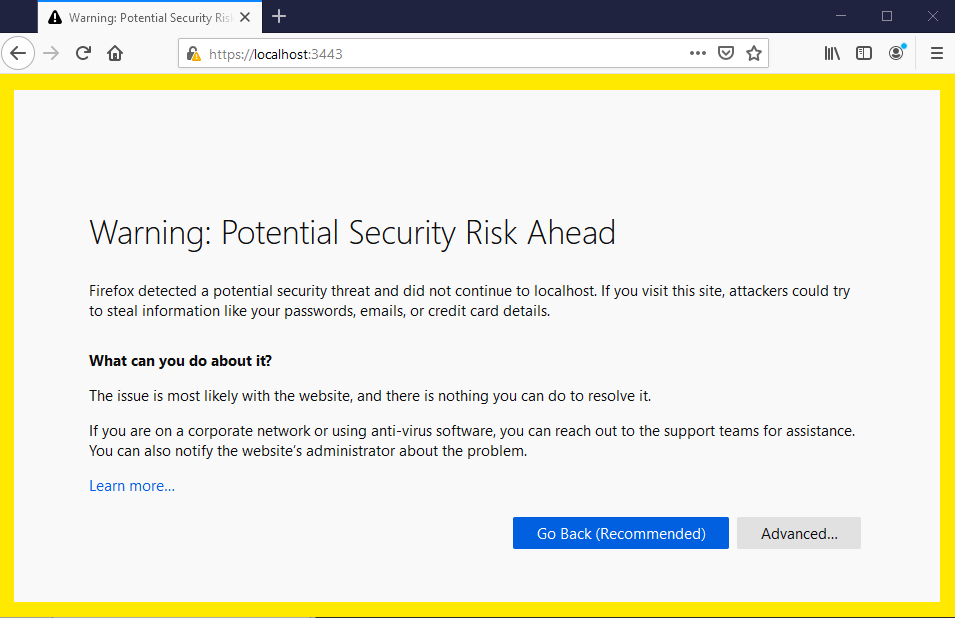Click the Back navigation arrow

[18, 54]
